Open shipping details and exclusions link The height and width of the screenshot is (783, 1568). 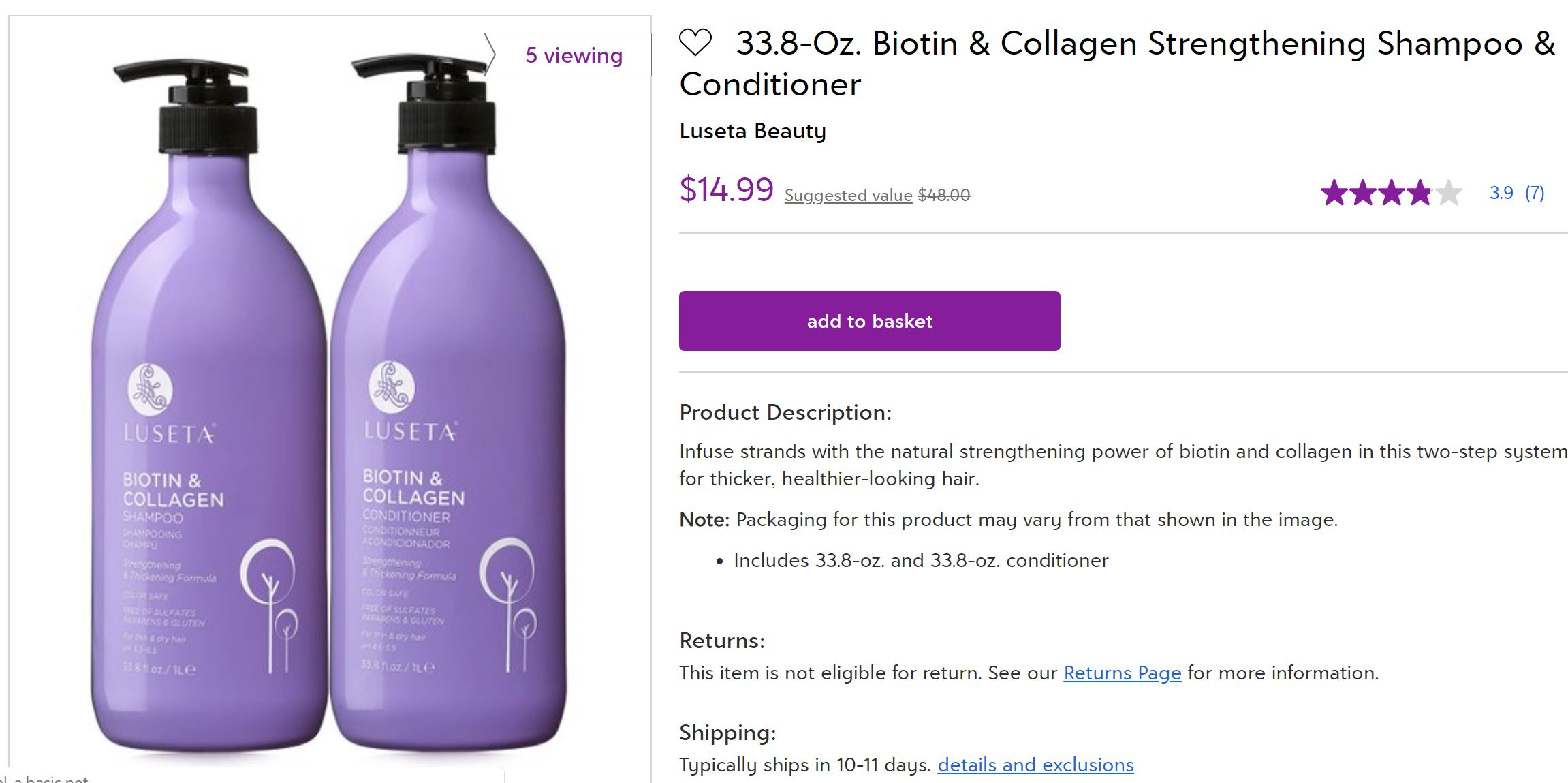pyautogui.click(x=1035, y=765)
